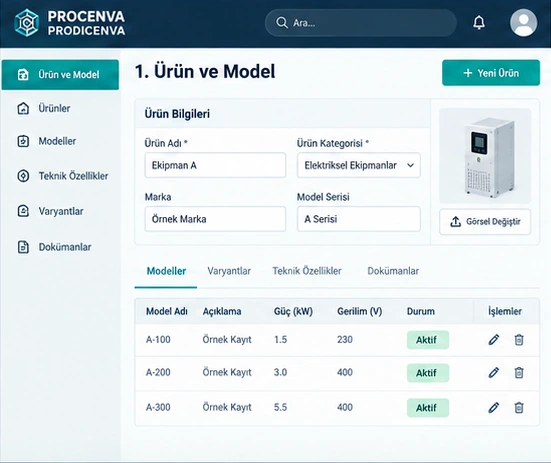551x463 pixels.
Task: Click the product equipment image
Action: pyautogui.click(x=485, y=156)
